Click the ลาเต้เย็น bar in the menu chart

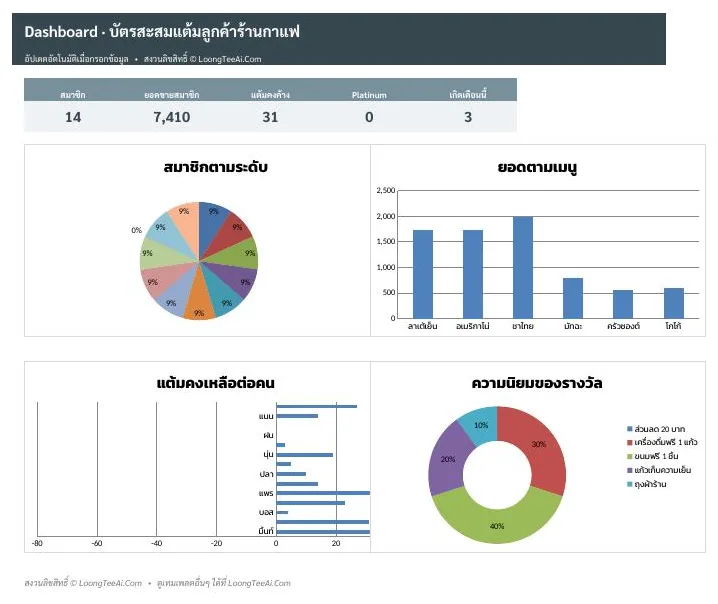click(x=423, y=274)
